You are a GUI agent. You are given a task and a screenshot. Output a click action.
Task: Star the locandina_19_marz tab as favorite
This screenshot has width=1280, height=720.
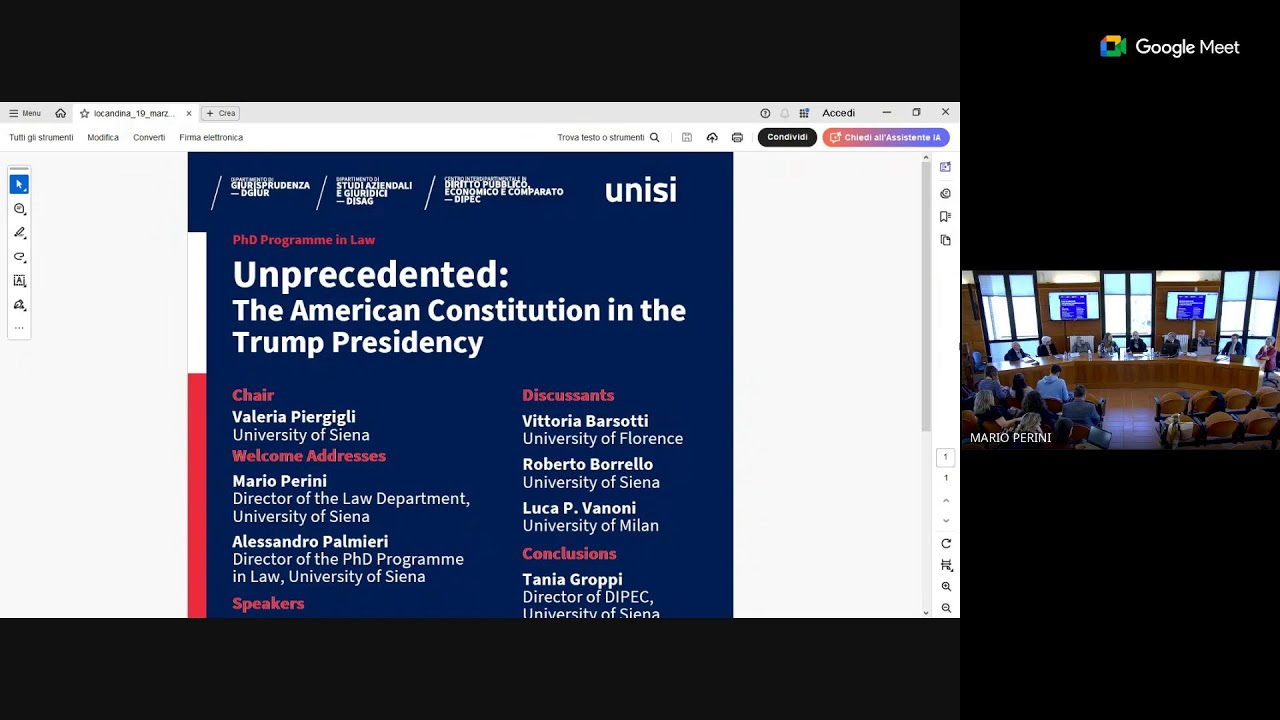[85, 113]
